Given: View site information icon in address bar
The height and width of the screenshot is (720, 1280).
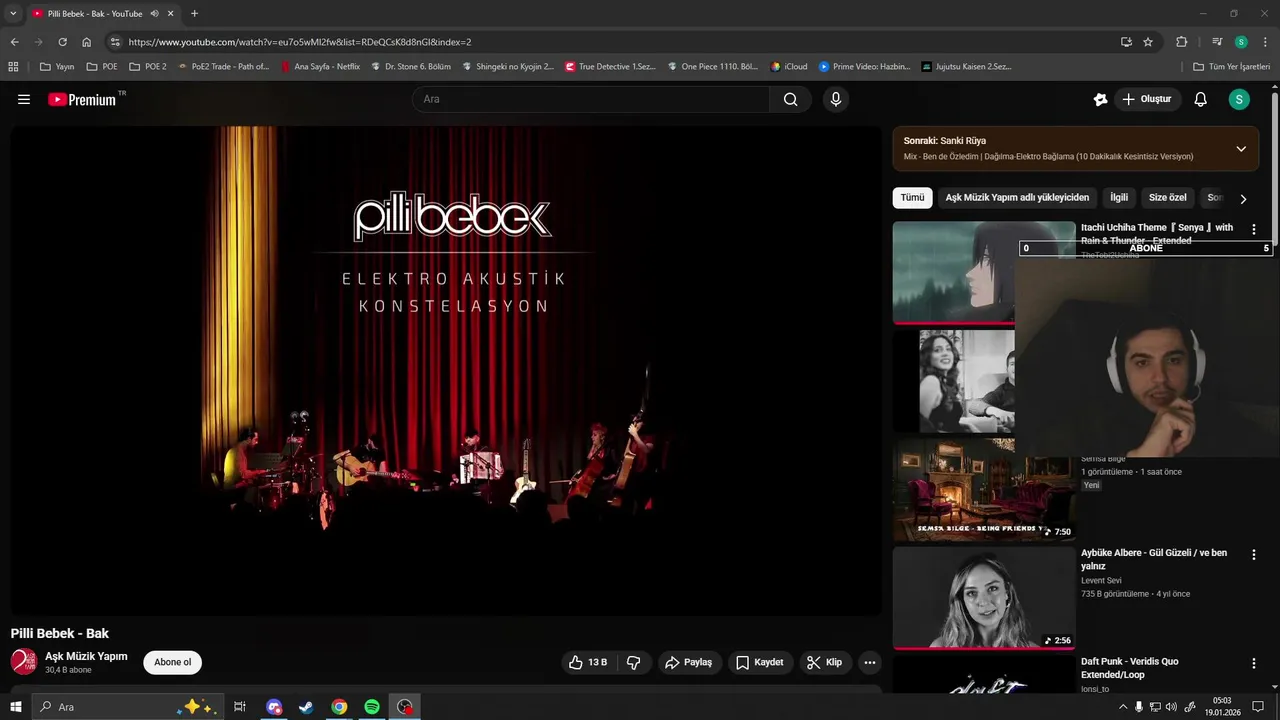Looking at the screenshot, I should point(115,42).
